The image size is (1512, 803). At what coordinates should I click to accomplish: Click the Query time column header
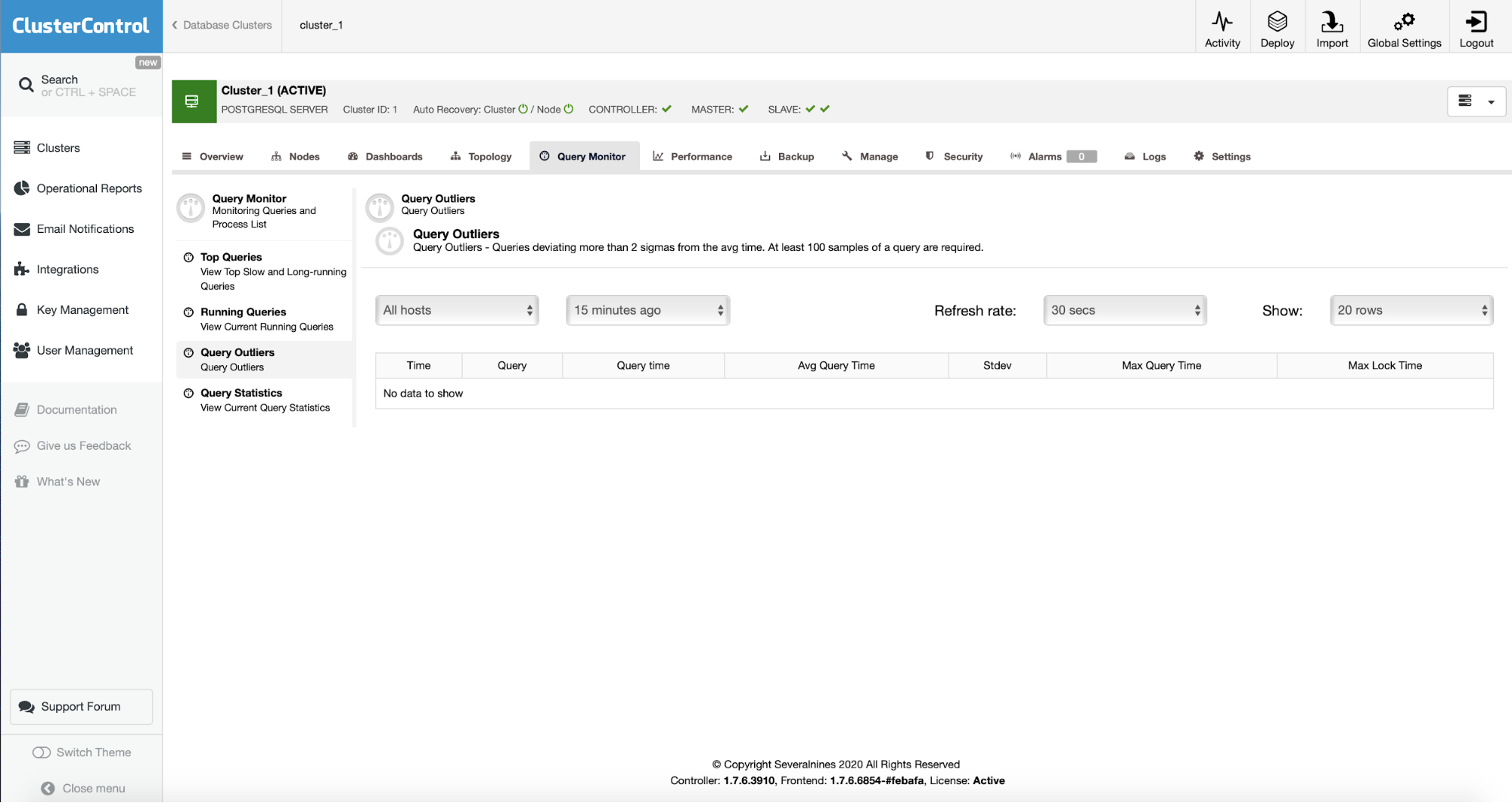coord(643,365)
